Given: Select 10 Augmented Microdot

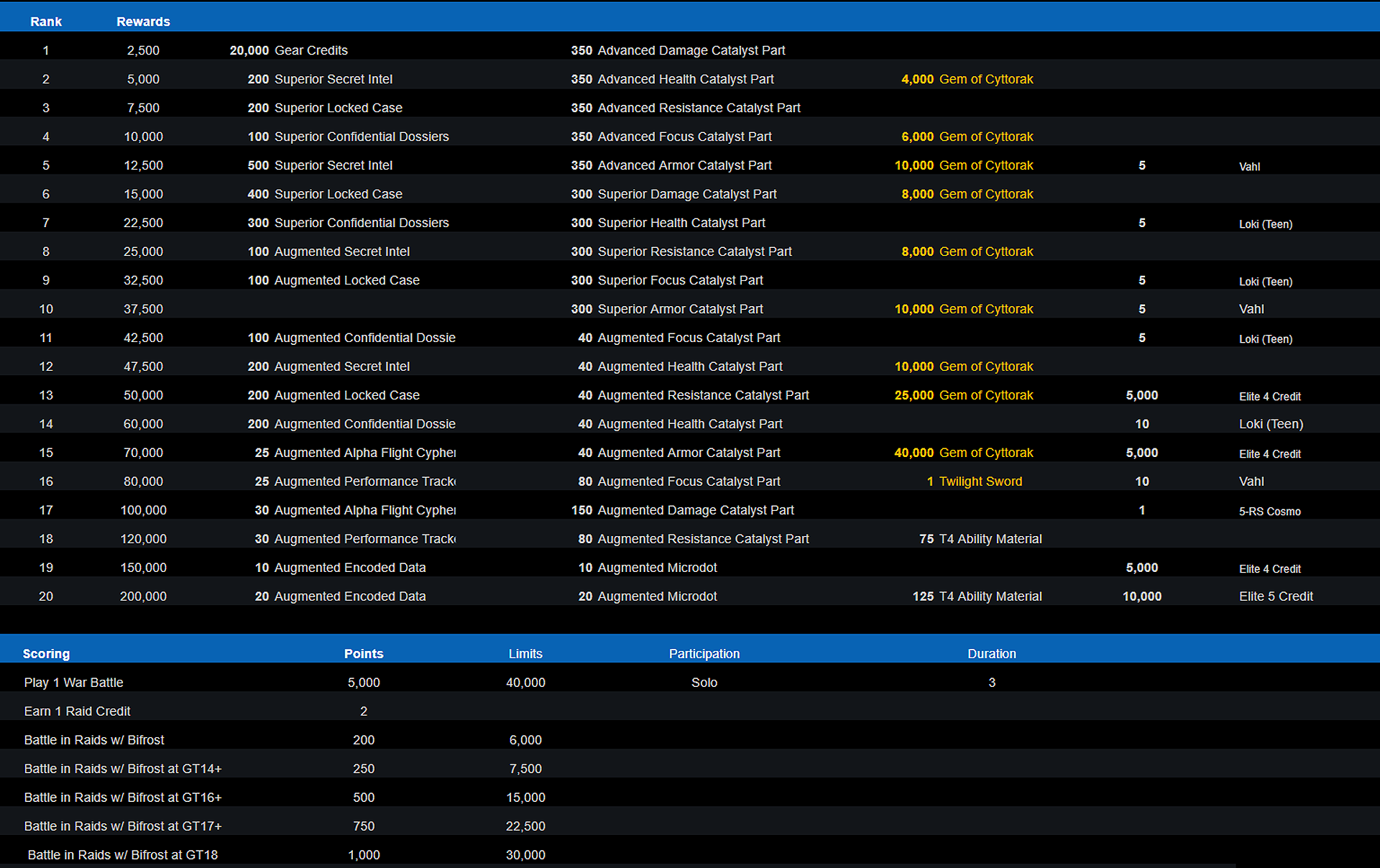Looking at the screenshot, I should click(648, 568).
